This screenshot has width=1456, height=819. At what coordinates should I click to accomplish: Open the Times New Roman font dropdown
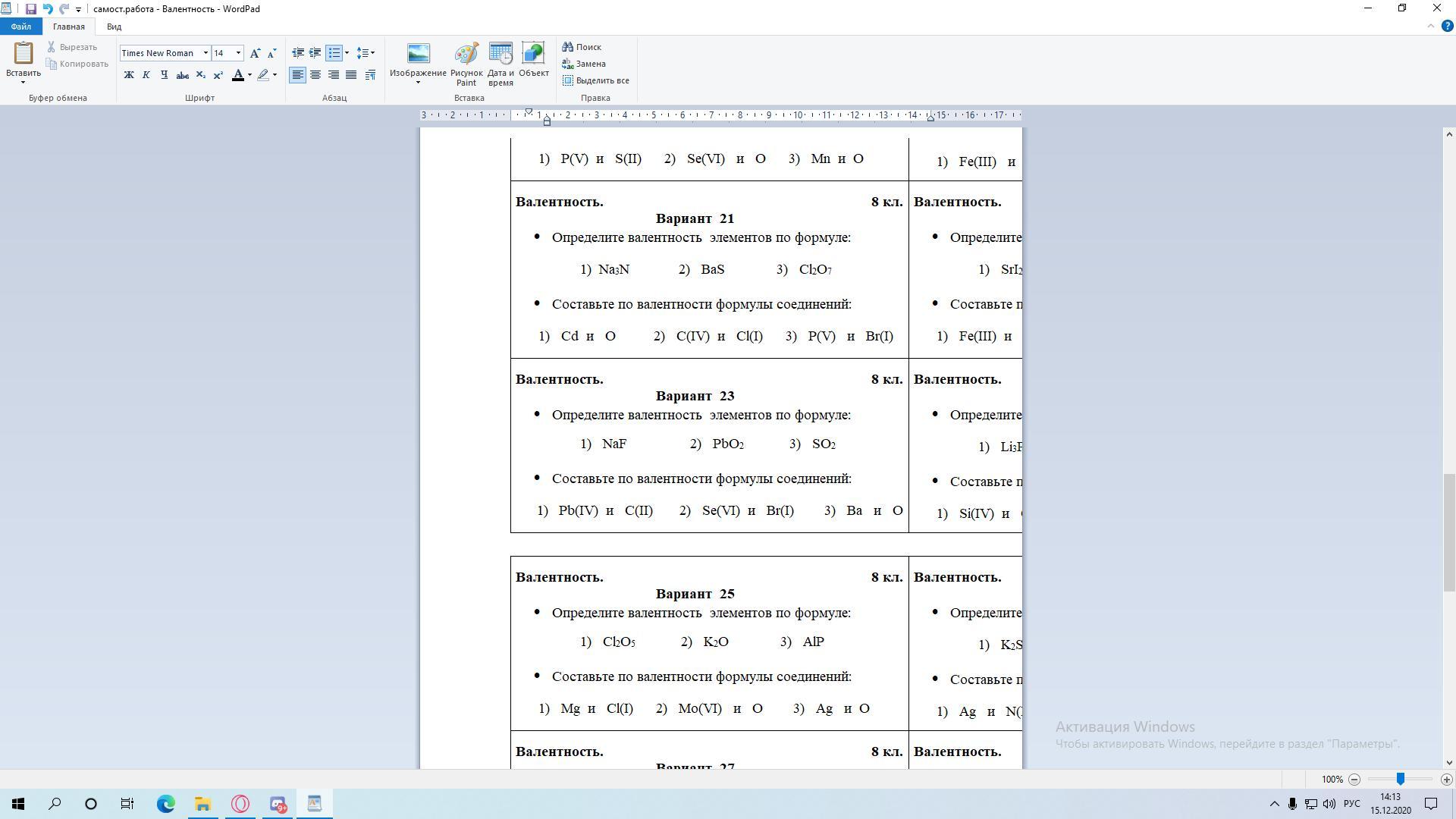(x=206, y=53)
